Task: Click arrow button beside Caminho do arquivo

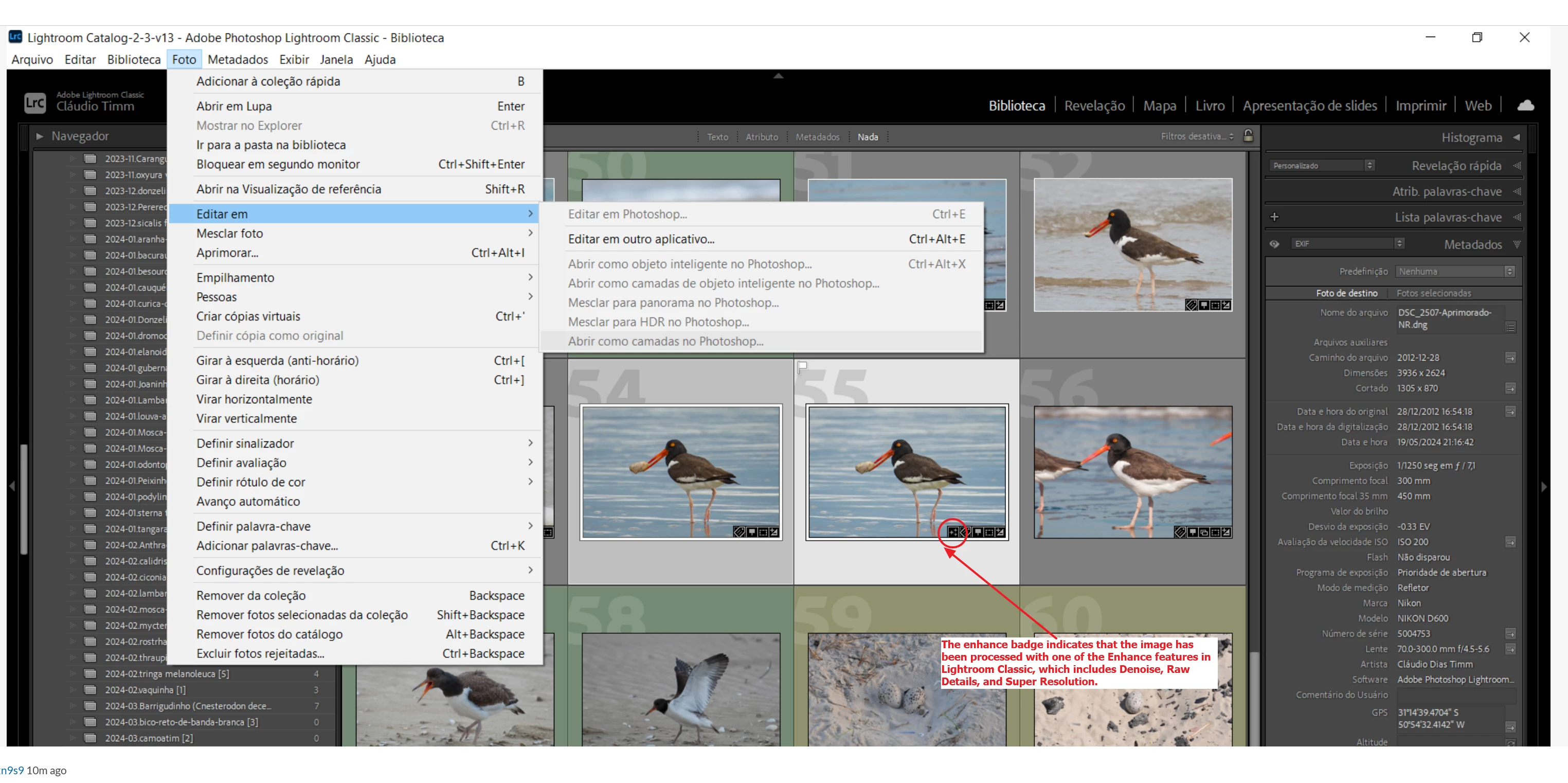Action: (1510, 358)
